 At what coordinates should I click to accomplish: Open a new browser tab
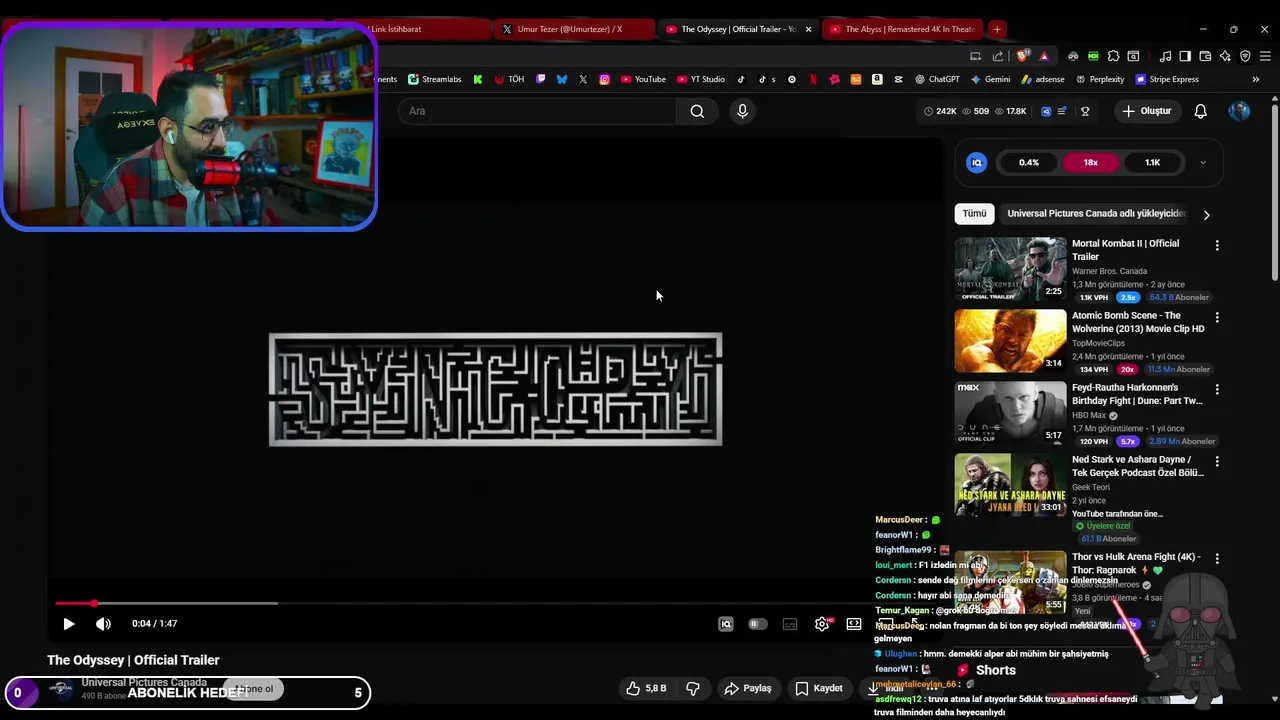coord(997,29)
